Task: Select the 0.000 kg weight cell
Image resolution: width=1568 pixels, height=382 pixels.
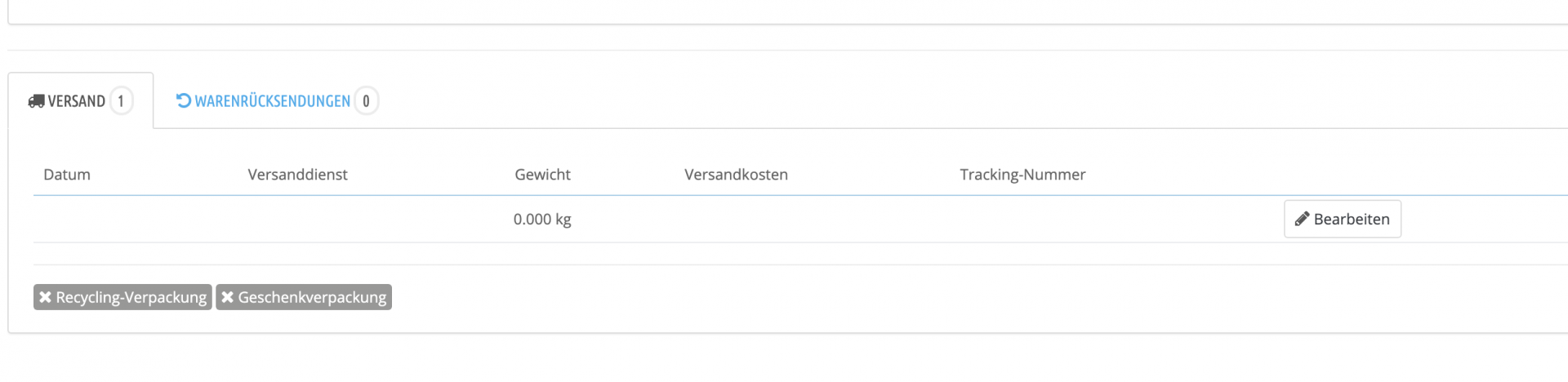Action: coord(542,219)
